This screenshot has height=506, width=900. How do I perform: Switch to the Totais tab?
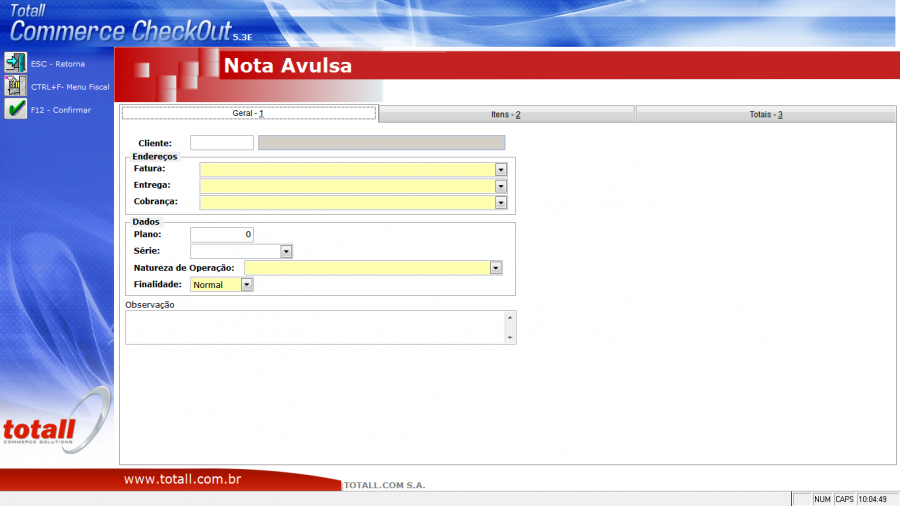pyautogui.click(x=765, y=115)
